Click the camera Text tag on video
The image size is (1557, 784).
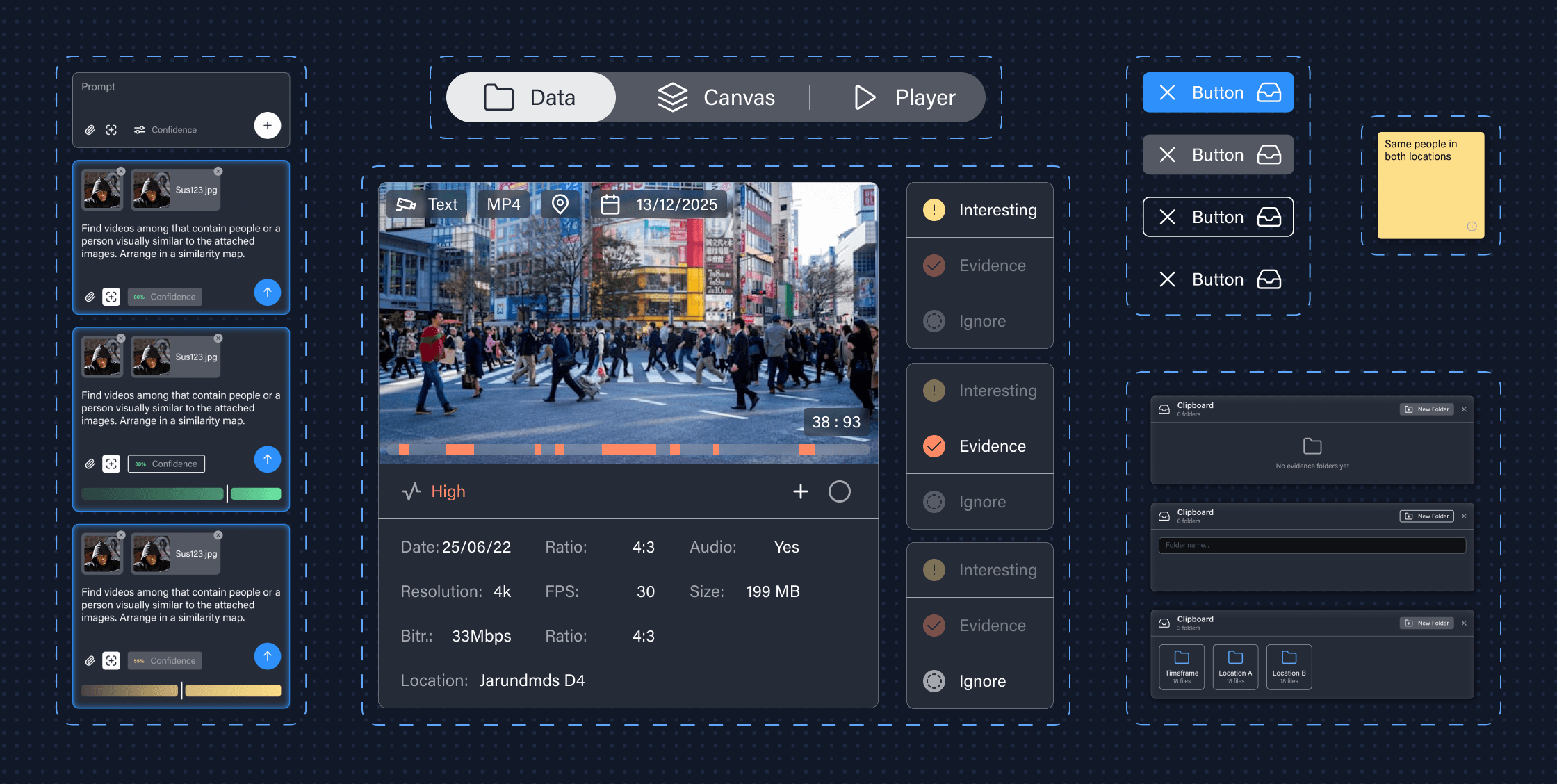(427, 204)
